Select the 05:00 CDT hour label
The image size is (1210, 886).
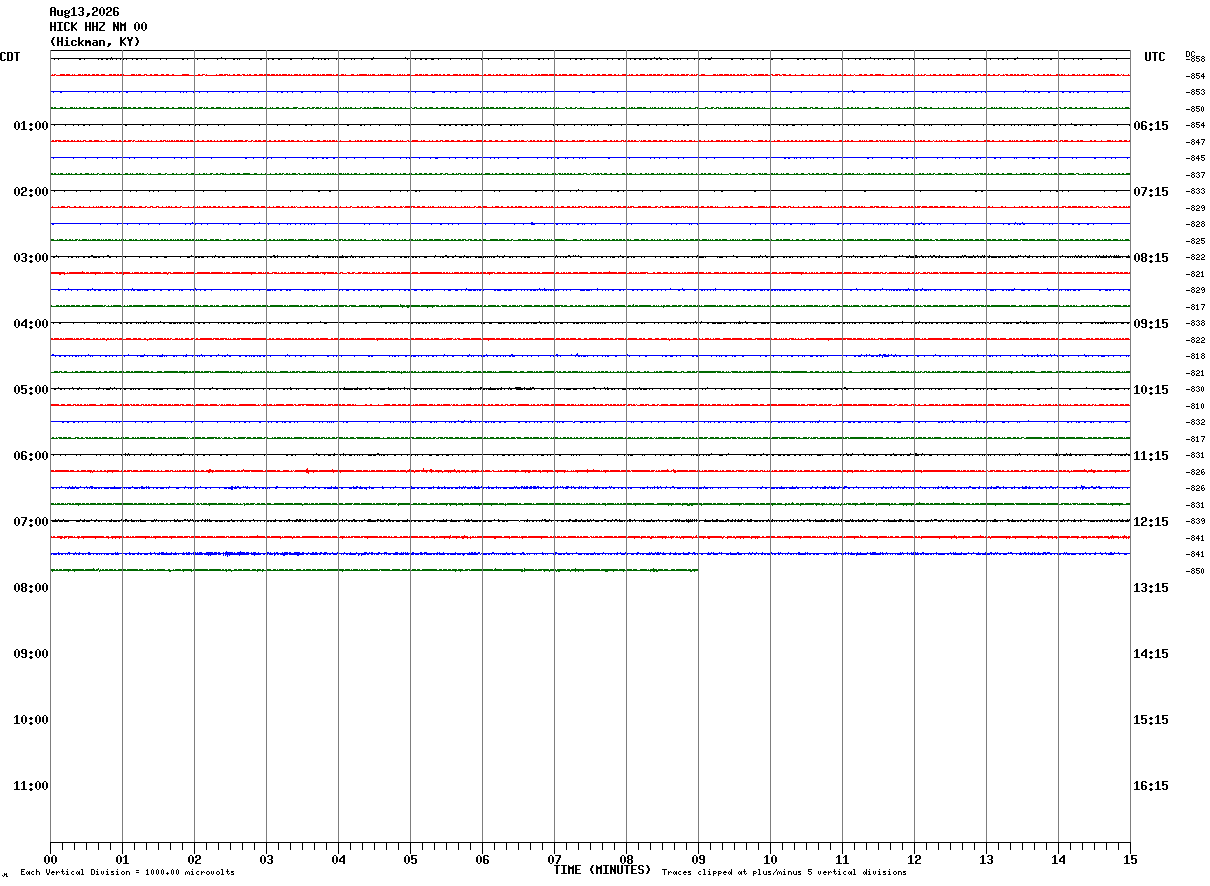[x=31, y=390]
